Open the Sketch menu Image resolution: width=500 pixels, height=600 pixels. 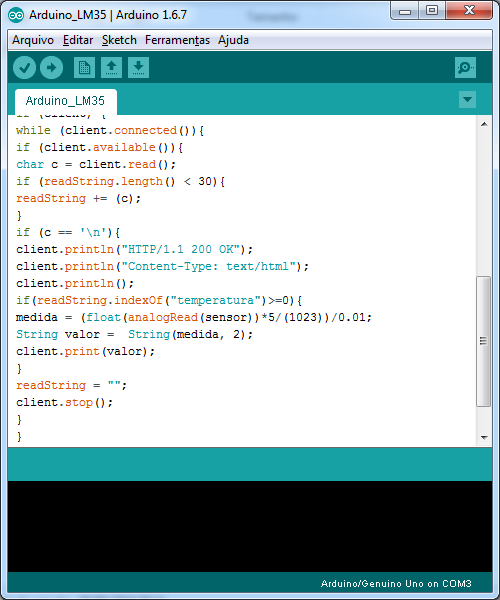pos(119,40)
